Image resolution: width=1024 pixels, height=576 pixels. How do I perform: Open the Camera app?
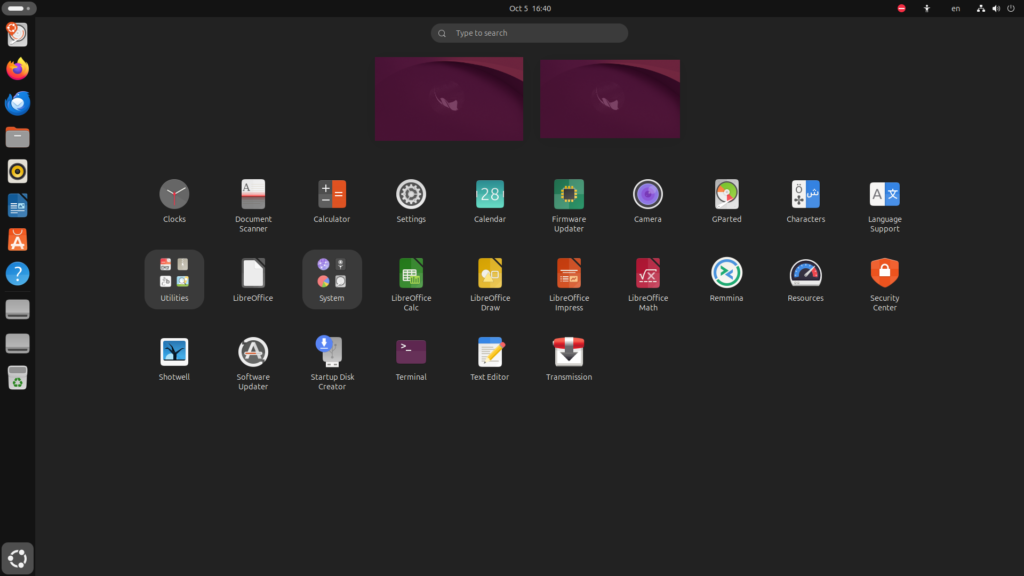coord(648,201)
